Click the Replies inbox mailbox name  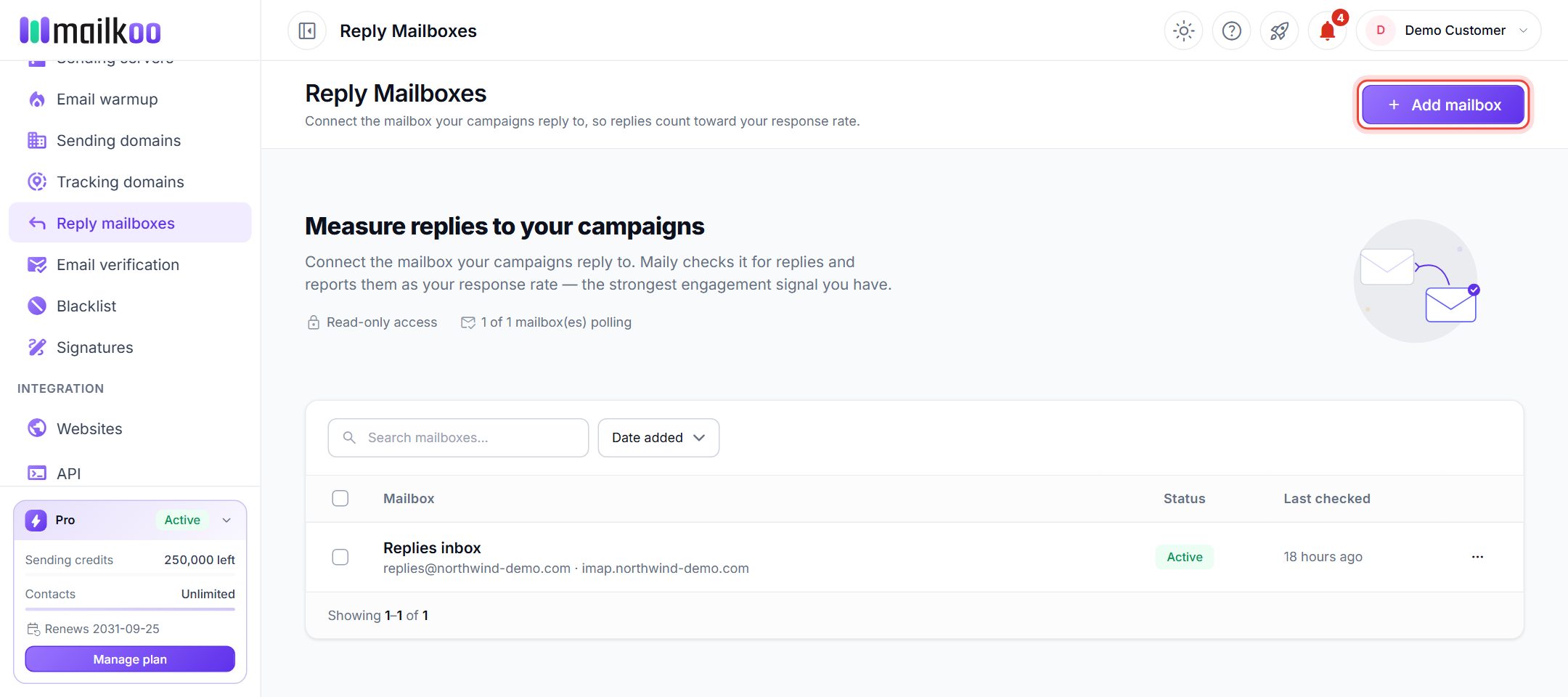point(432,548)
